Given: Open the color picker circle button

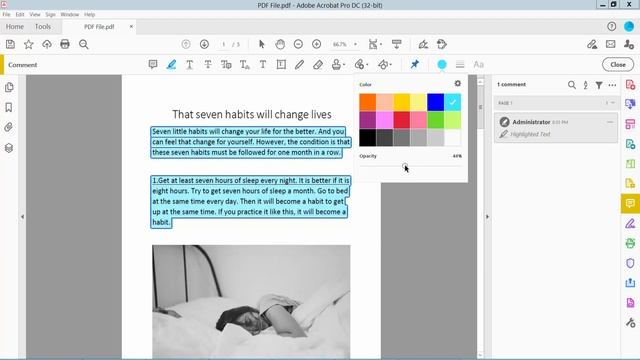Looking at the screenshot, I should coord(442,64).
